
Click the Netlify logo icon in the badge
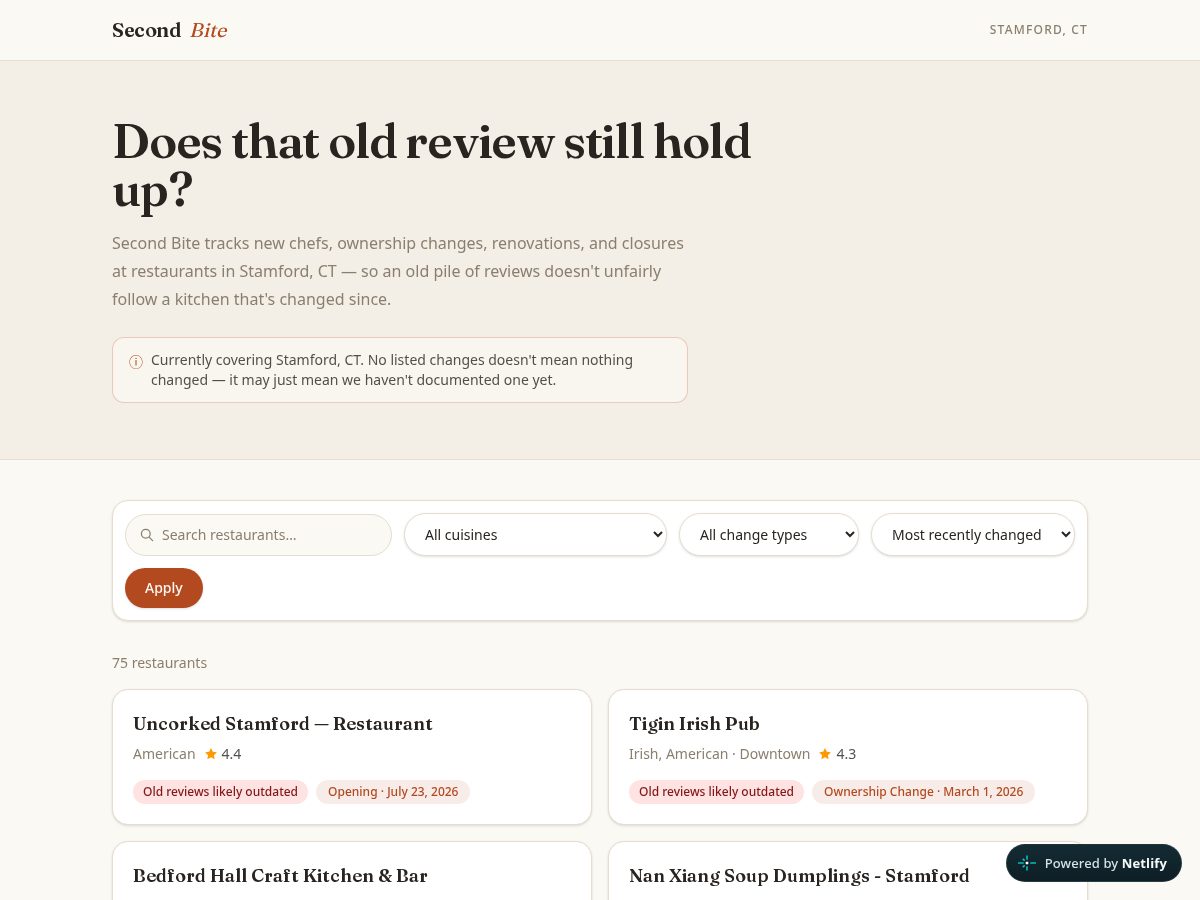click(1027, 863)
